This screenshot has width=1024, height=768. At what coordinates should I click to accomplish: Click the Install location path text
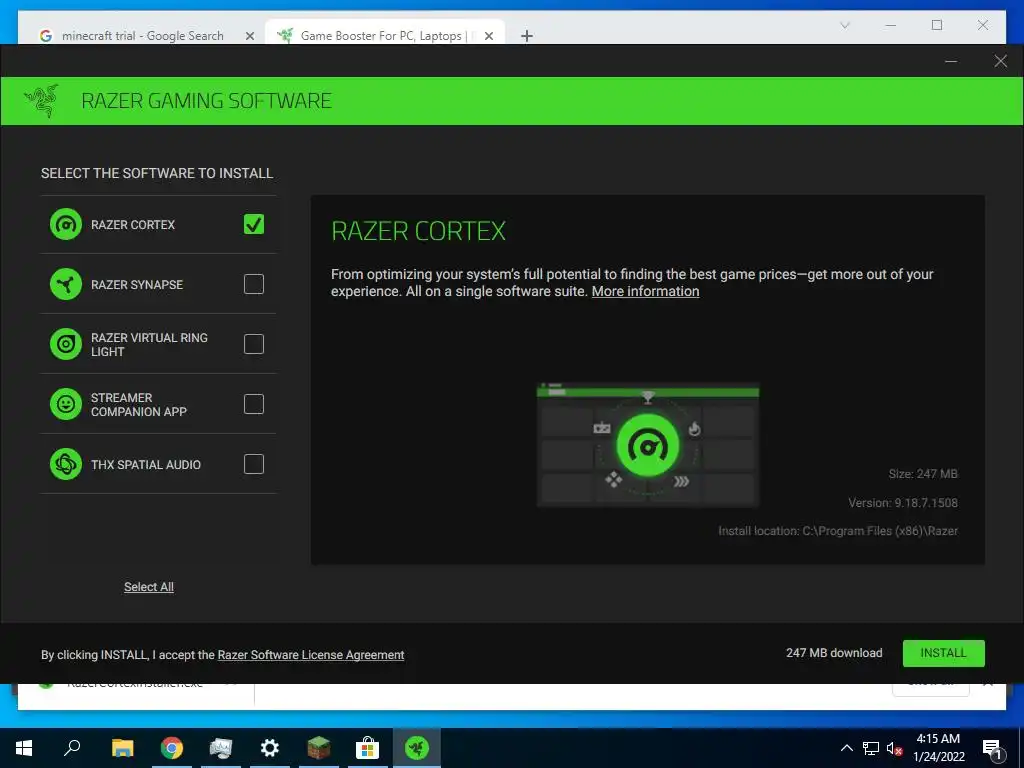[x=839, y=531]
